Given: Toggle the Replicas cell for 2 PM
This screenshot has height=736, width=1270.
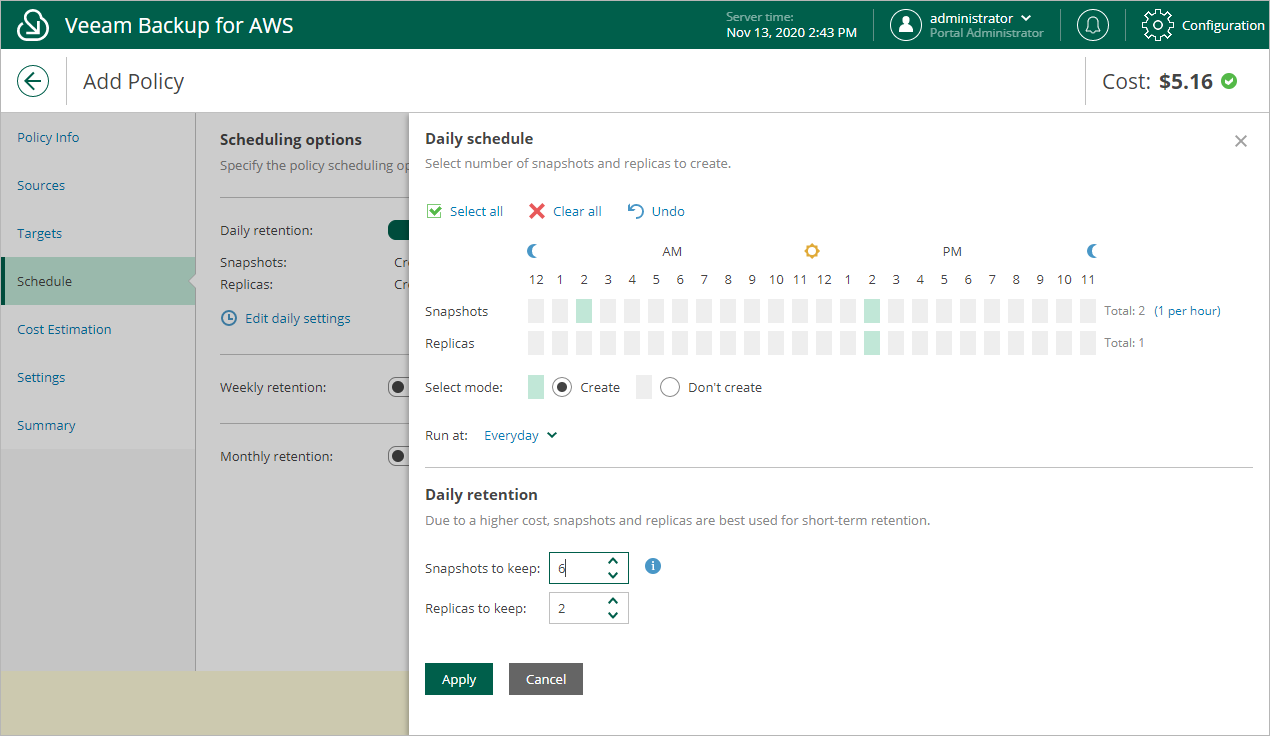Looking at the screenshot, I should click(x=872, y=343).
